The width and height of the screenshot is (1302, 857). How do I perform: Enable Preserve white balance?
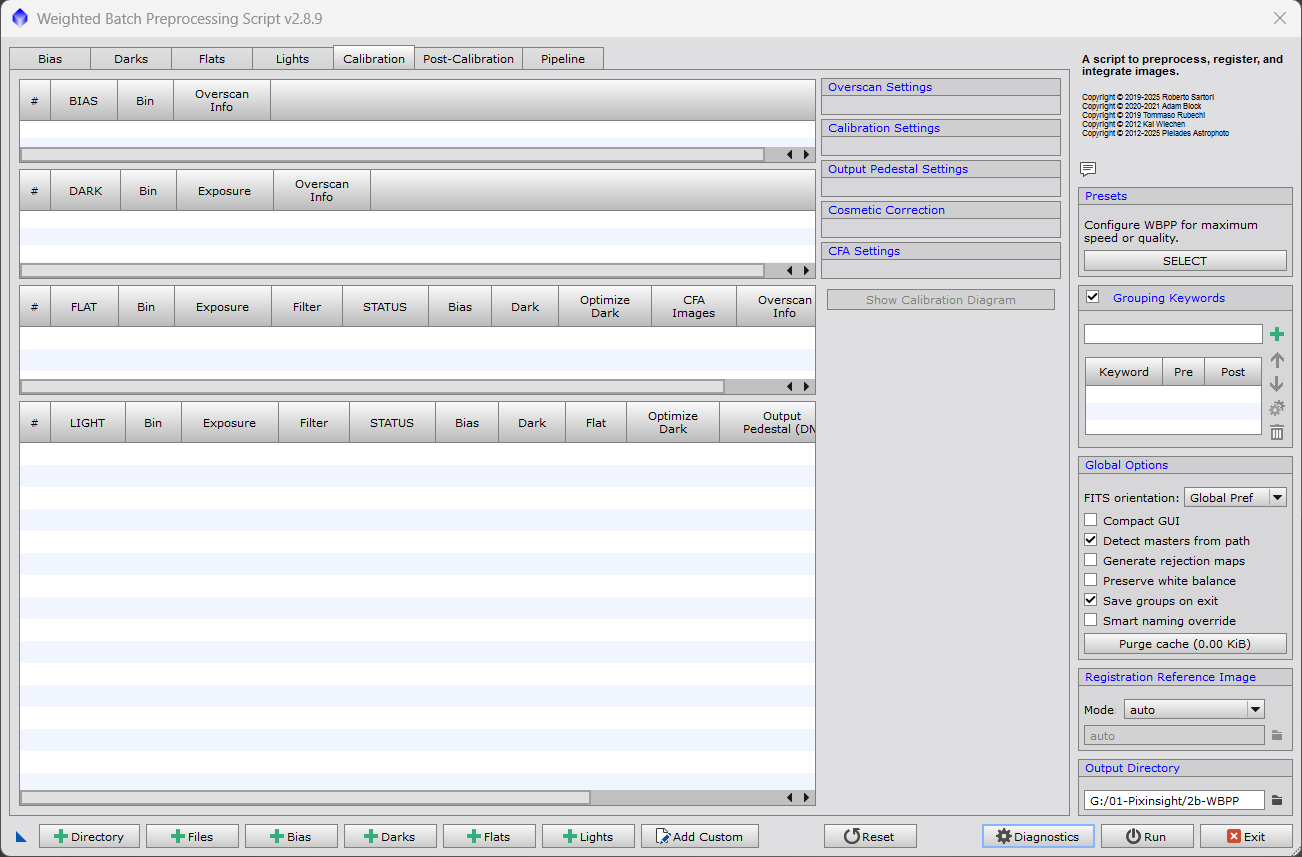click(1091, 580)
